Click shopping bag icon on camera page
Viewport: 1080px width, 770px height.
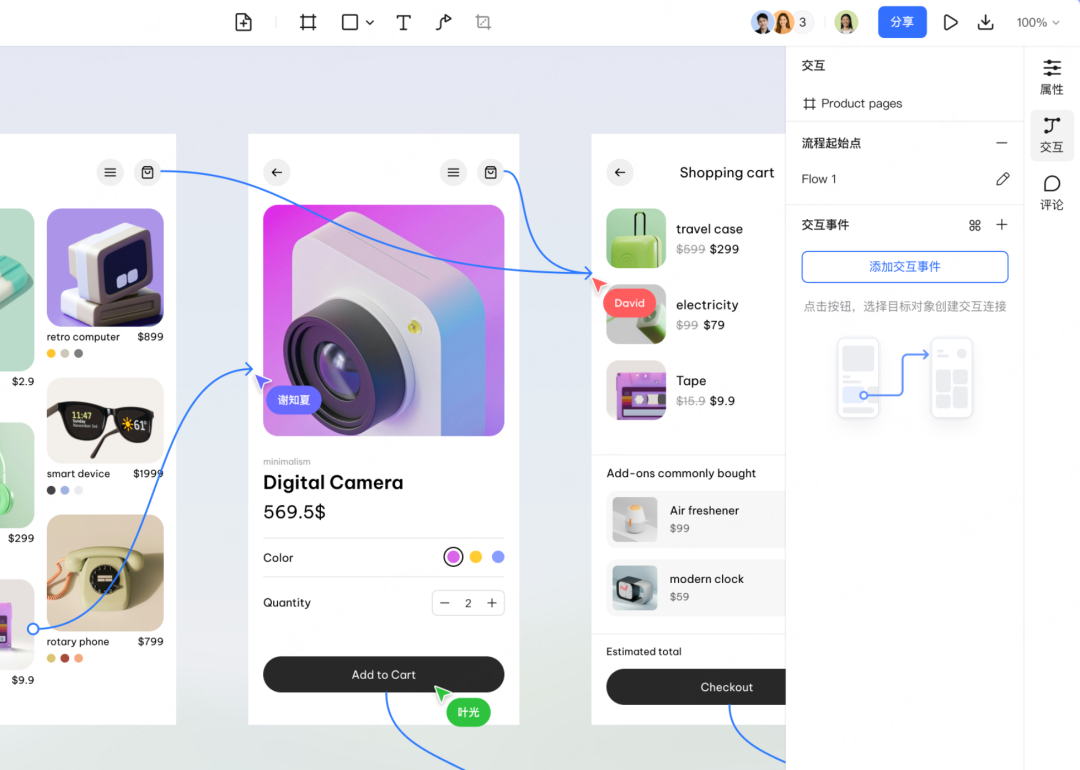pos(490,172)
